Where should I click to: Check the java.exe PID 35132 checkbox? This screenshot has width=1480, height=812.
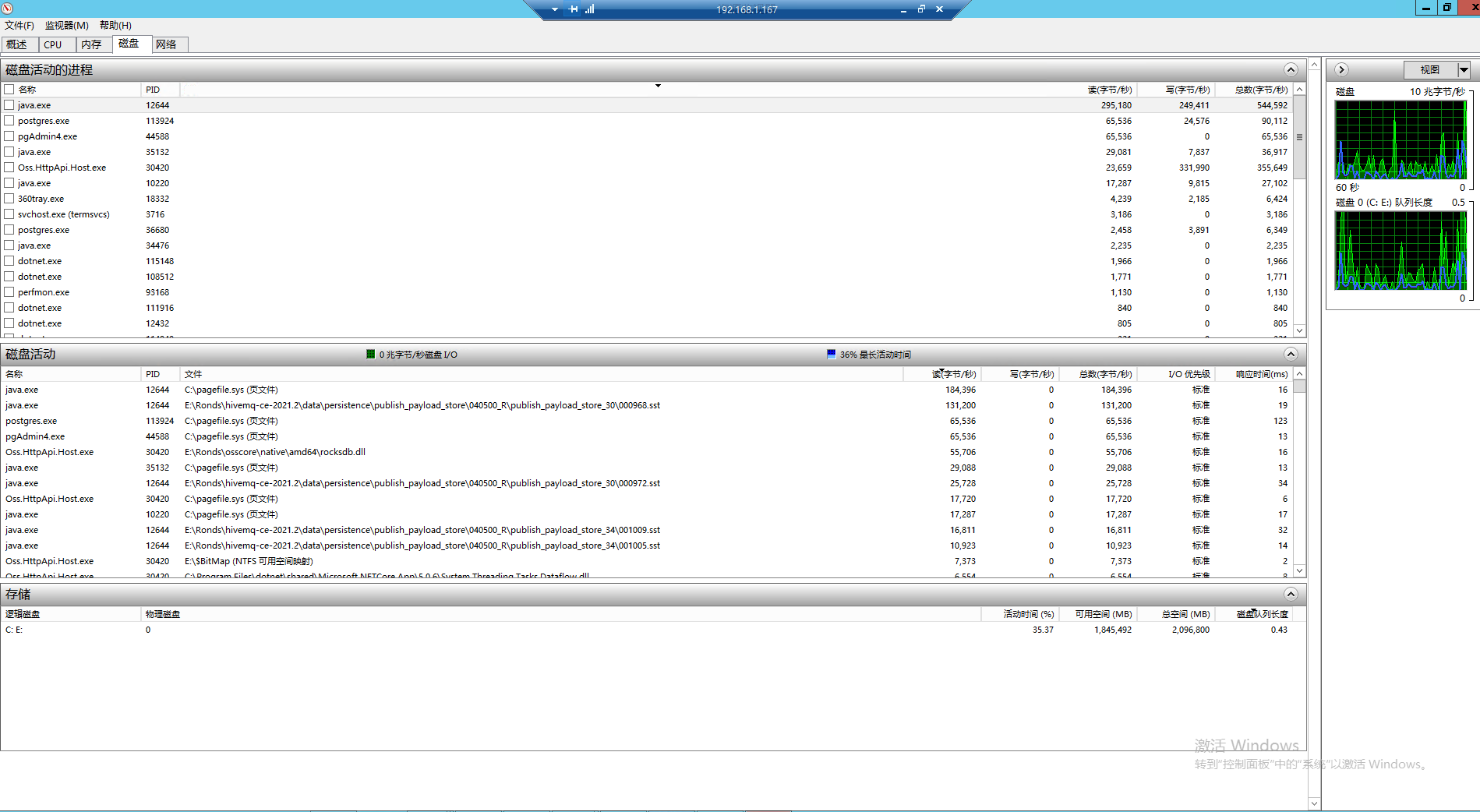tap(9, 152)
